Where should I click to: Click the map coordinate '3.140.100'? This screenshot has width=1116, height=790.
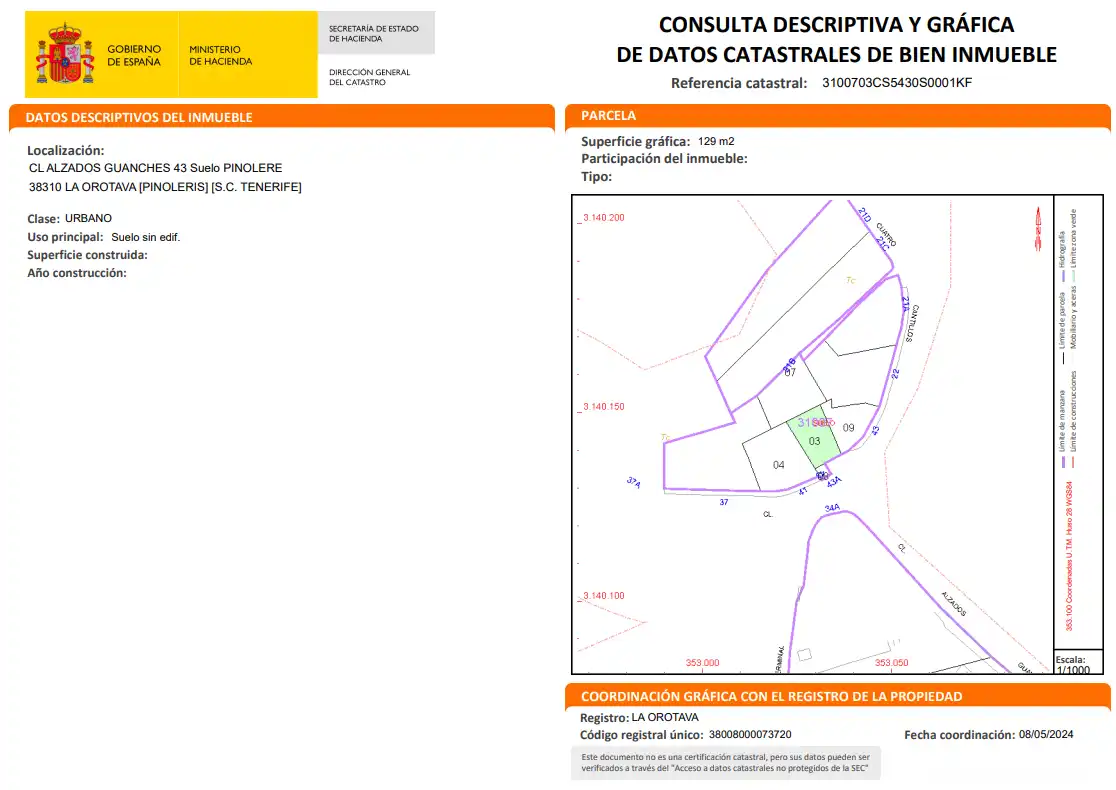click(x=604, y=596)
